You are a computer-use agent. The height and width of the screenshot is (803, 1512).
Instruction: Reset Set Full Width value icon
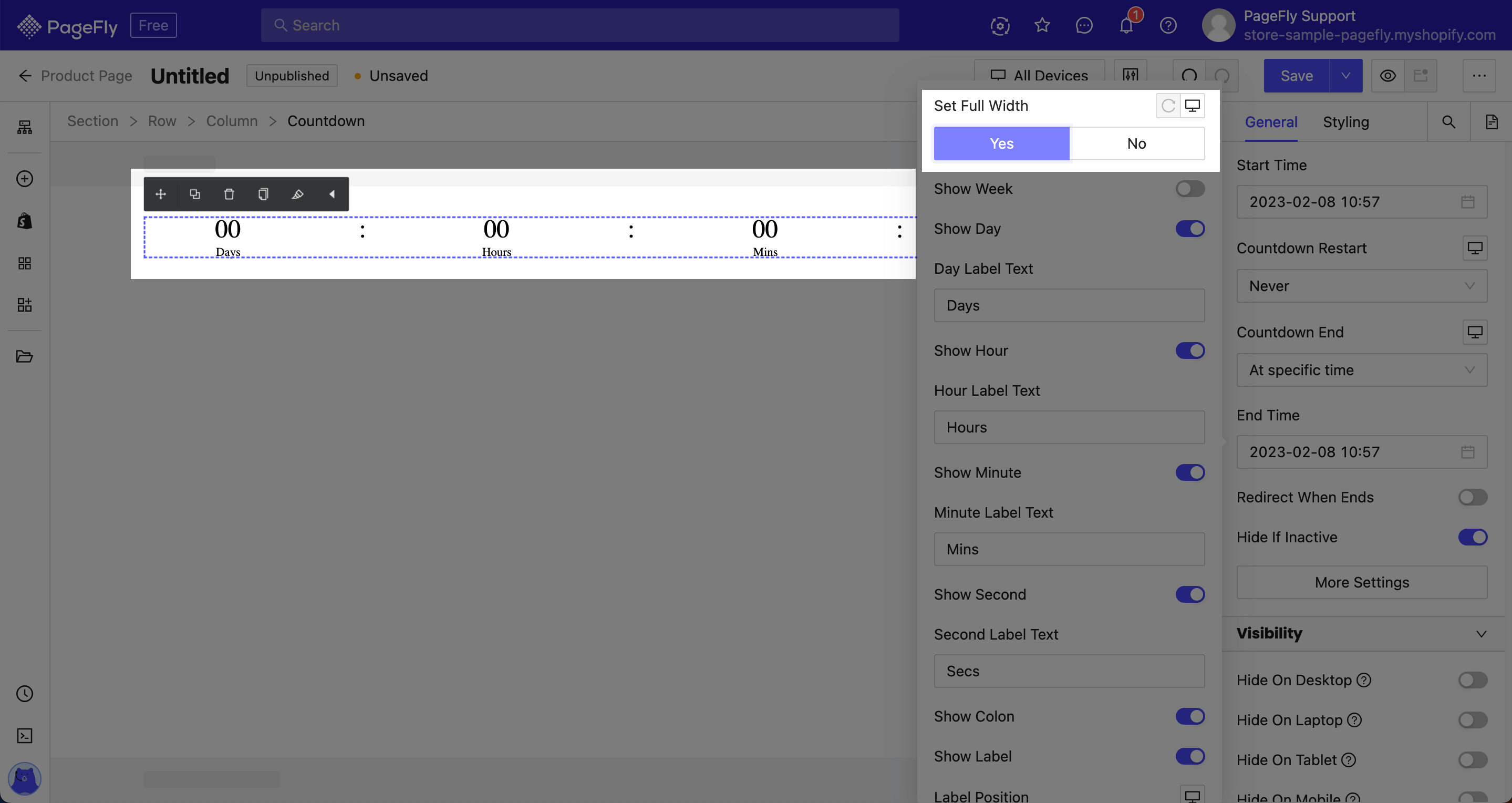click(x=1168, y=106)
